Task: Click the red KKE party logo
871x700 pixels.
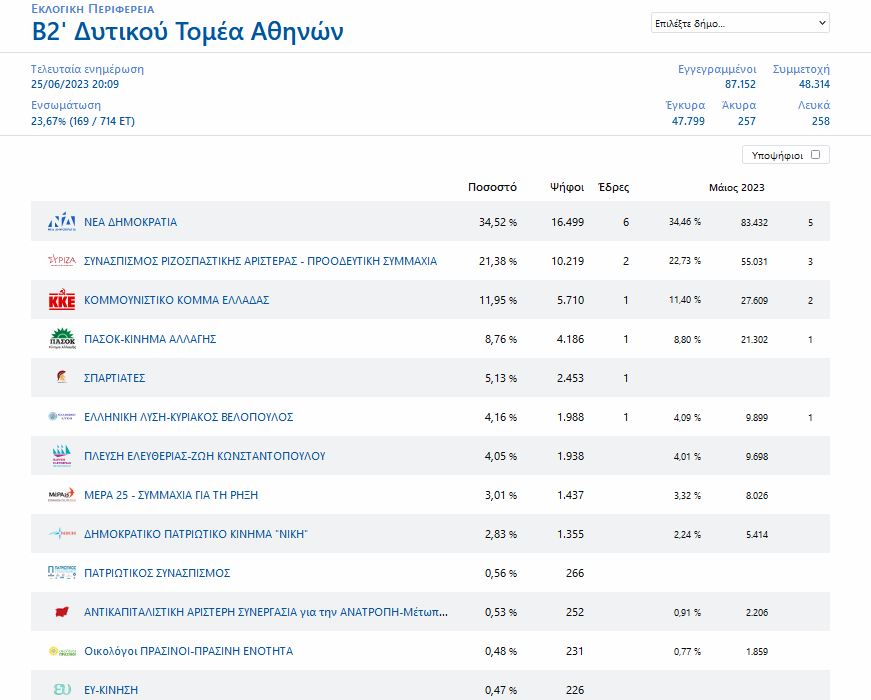Action: pyautogui.click(x=62, y=300)
